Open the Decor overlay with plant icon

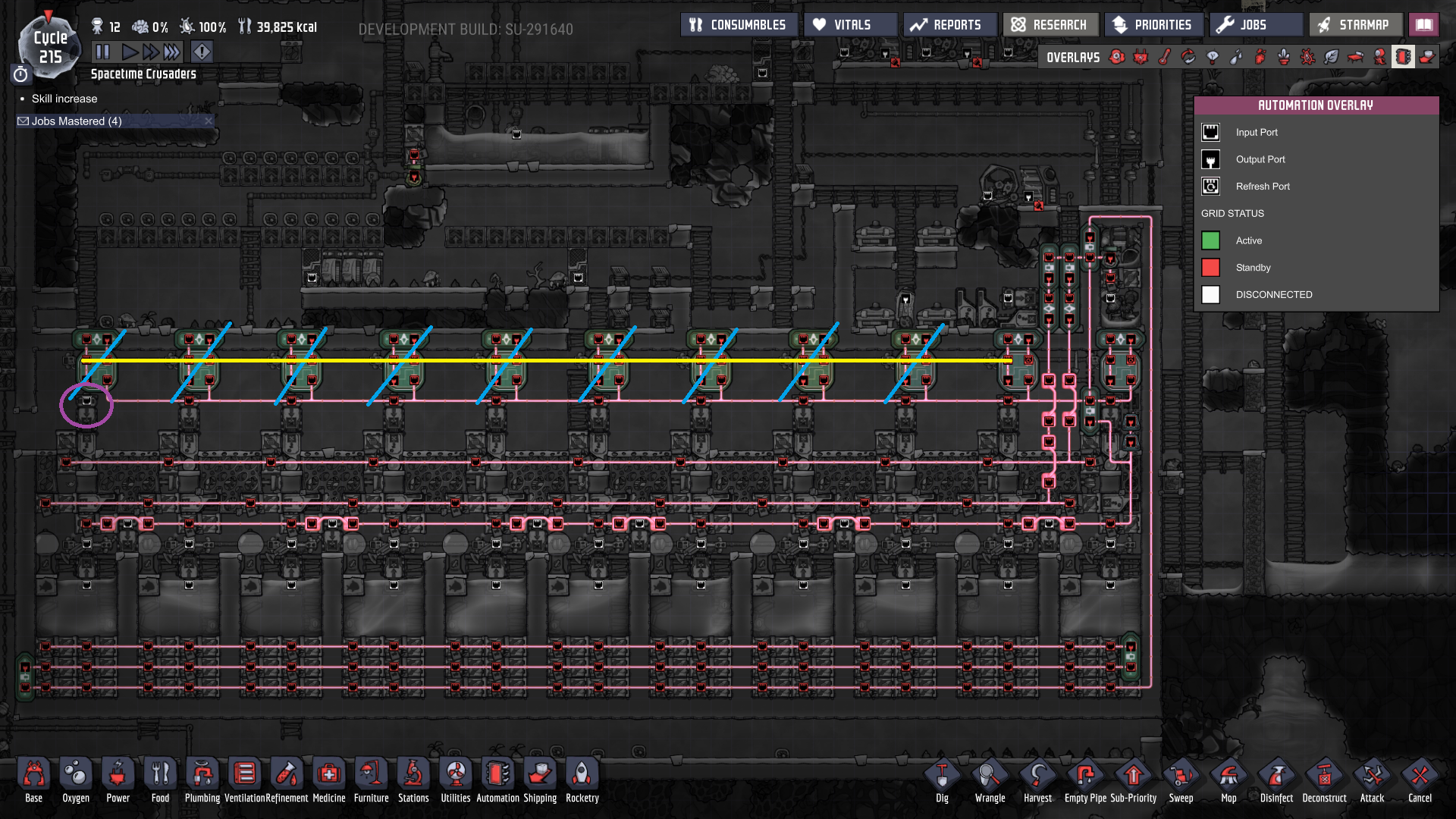click(1284, 57)
